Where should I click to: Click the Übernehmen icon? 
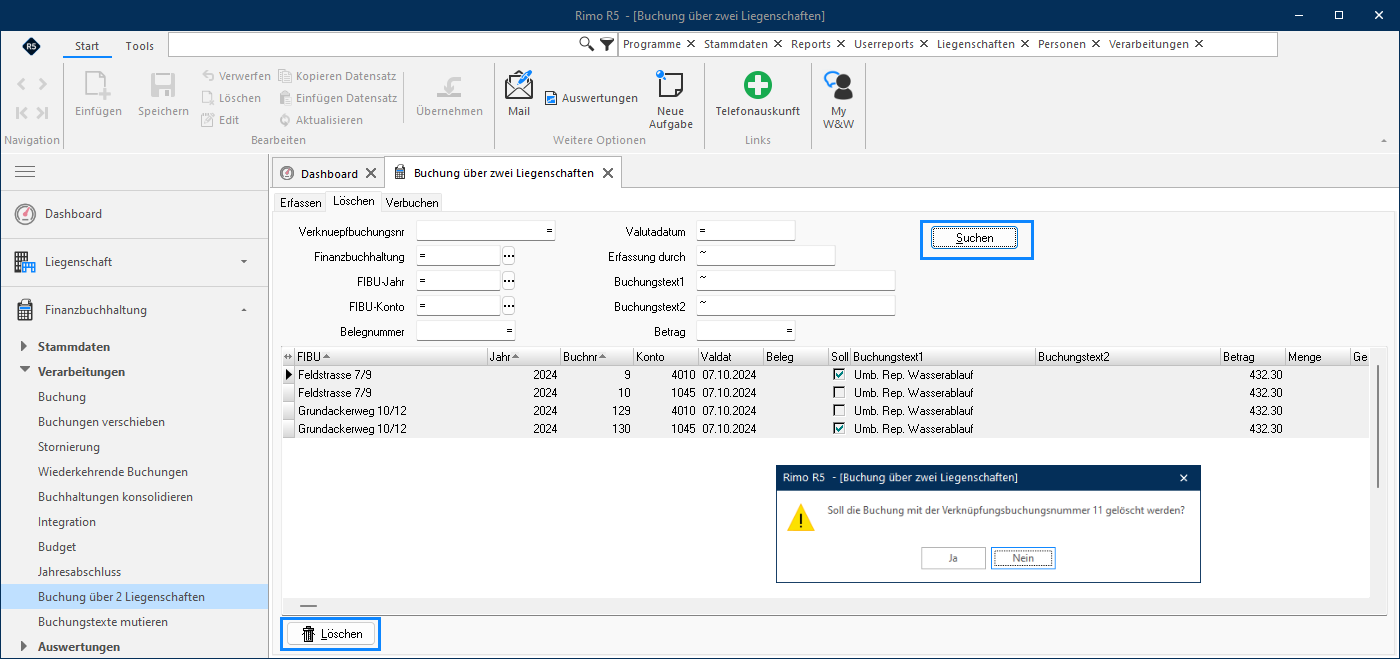click(x=449, y=86)
